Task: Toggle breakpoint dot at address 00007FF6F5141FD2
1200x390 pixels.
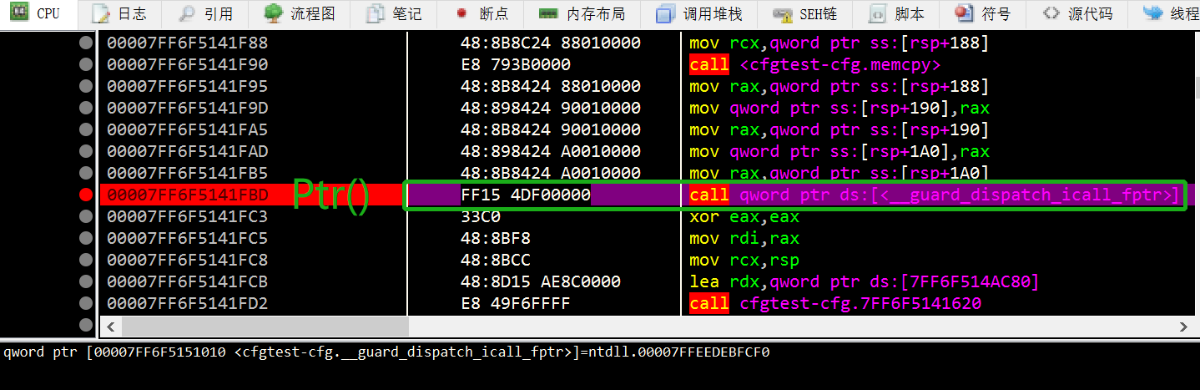Action: click(85, 303)
